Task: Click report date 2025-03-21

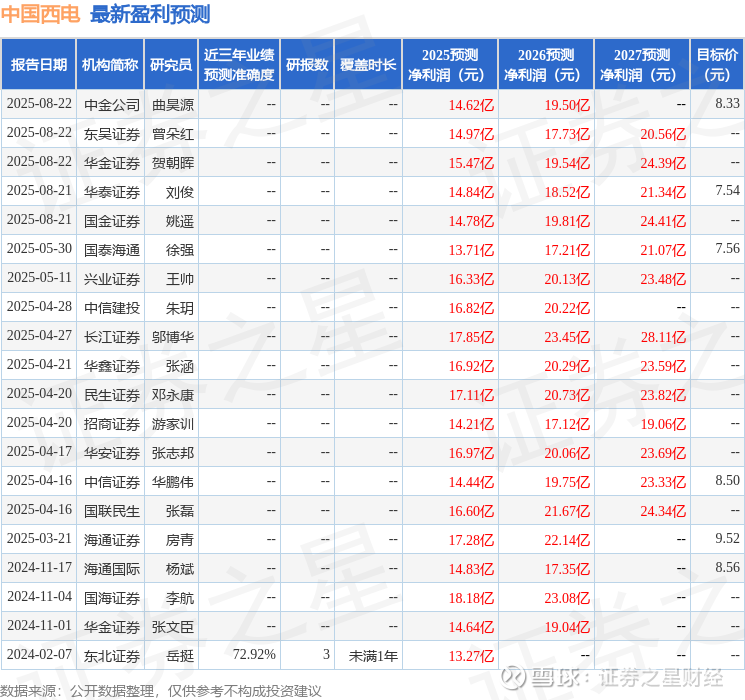Action: [39, 538]
